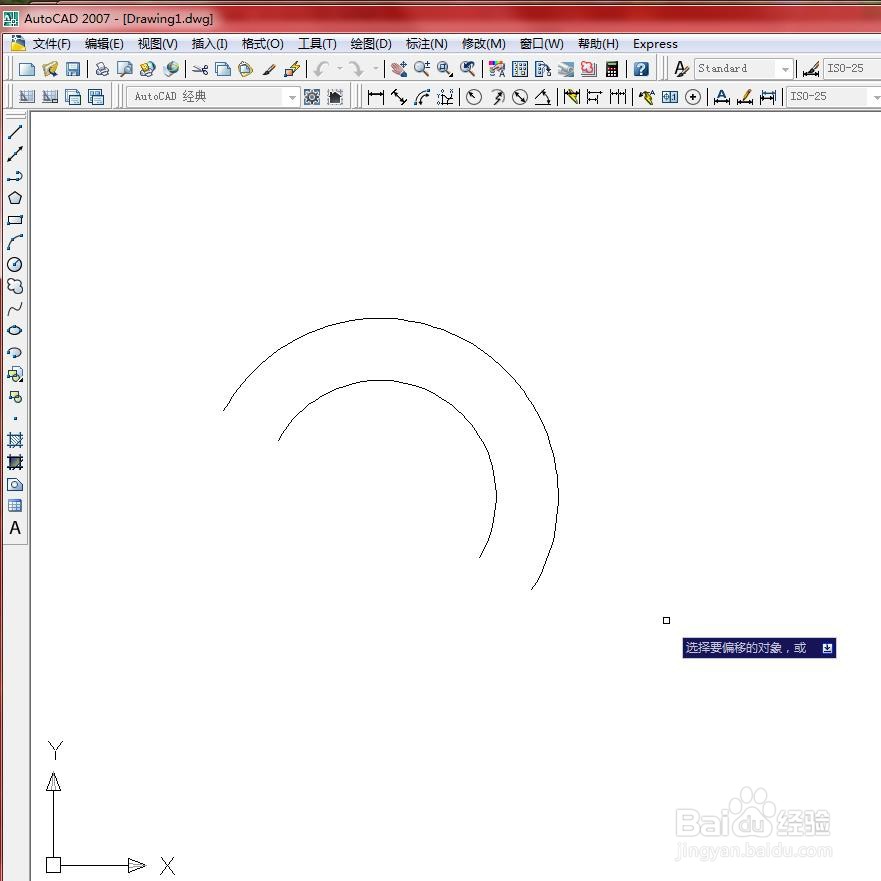The image size is (881, 881).
Task: Click the Open file icon
Action: pos(50,69)
